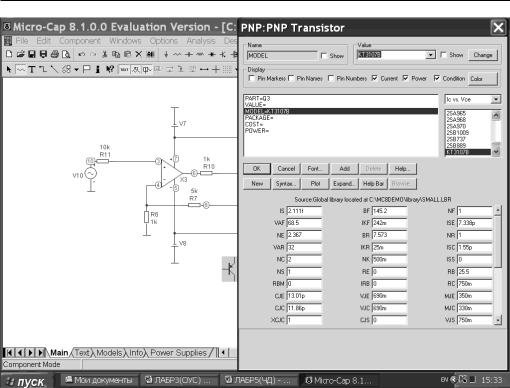The width and height of the screenshot is (510, 388).
Task: Uncheck the Condition display option
Action: point(437,78)
